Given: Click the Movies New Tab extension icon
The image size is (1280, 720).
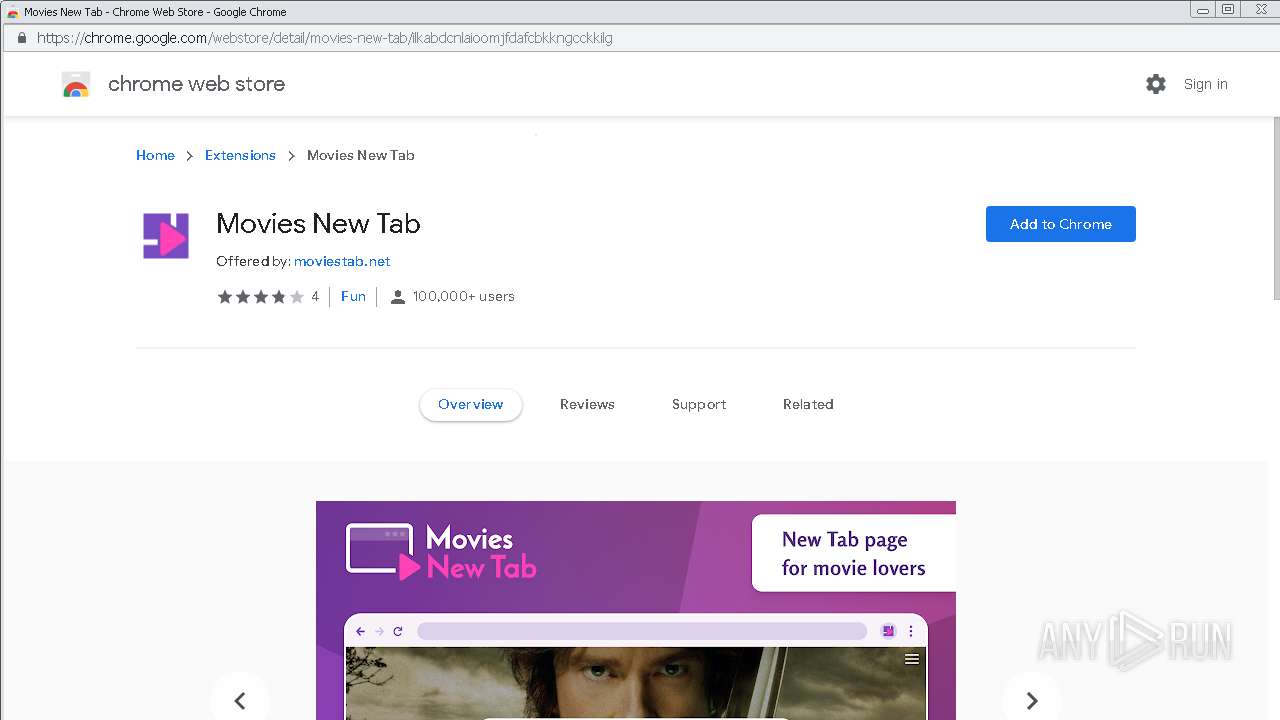Looking at the screenshot, I should (x=166, y=236).
